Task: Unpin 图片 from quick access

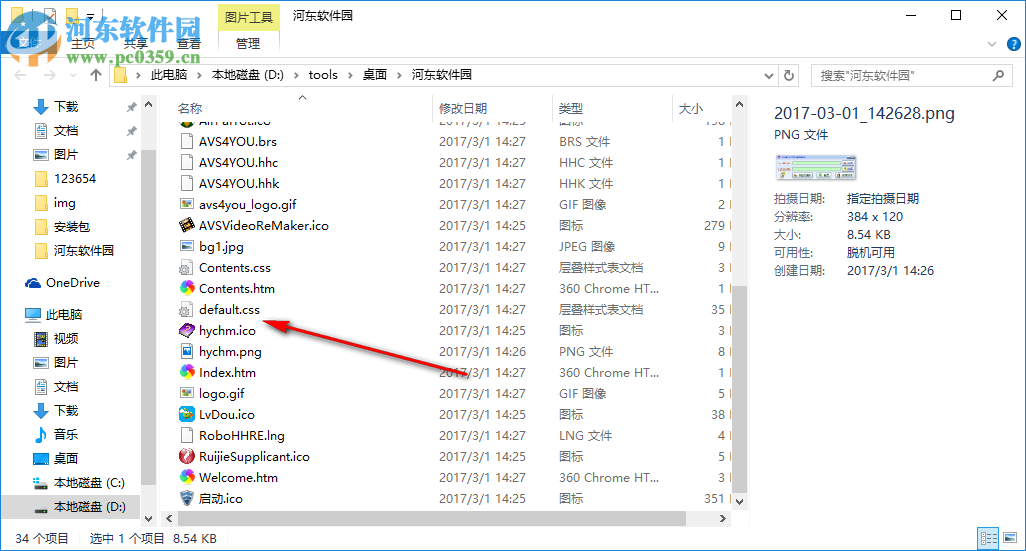Action: [132, 155]
